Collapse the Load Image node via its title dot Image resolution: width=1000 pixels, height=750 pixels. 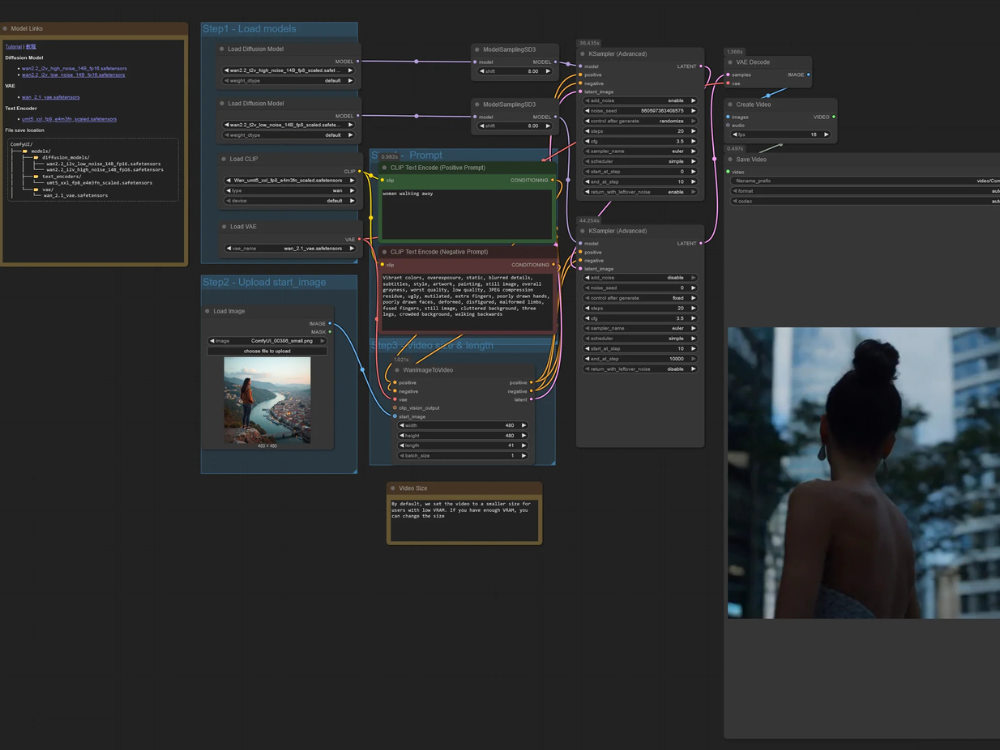tap(207, 311)
